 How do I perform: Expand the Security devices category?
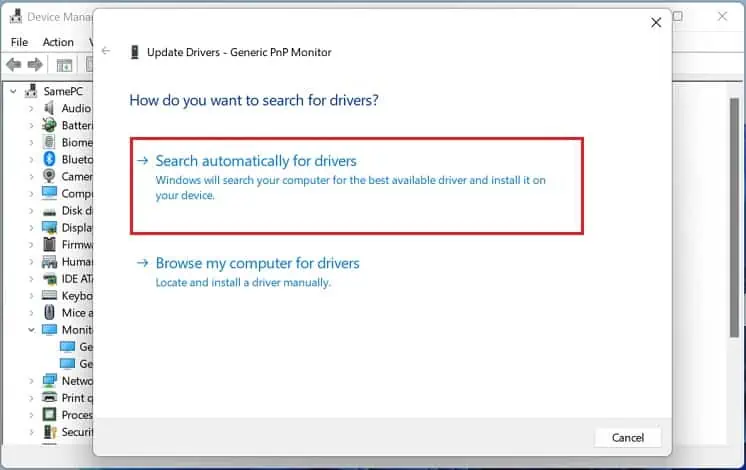click(x=31, y=432)
